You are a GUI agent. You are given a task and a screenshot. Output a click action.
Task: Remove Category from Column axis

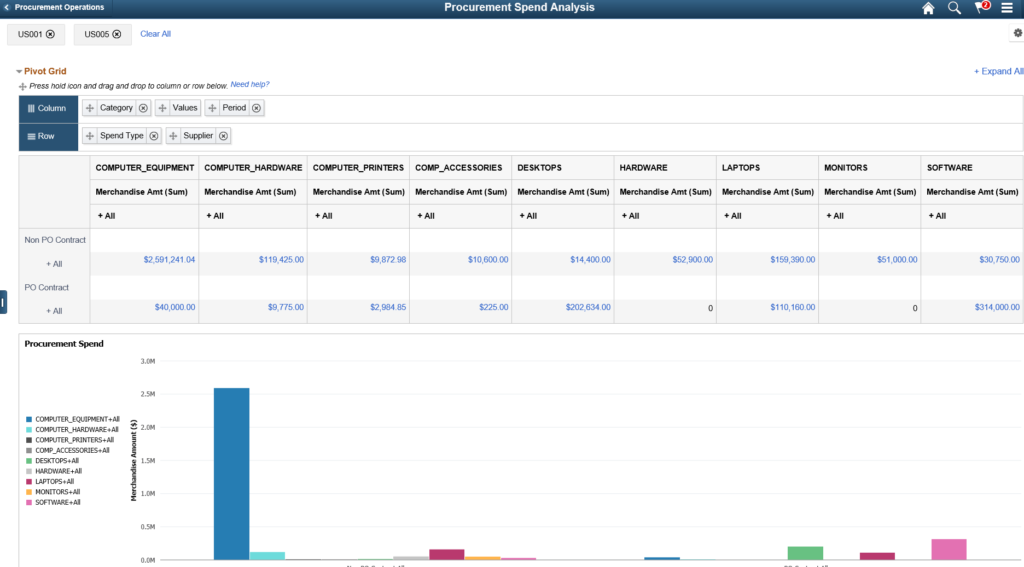pyautogui.click(x=144, y=108)
